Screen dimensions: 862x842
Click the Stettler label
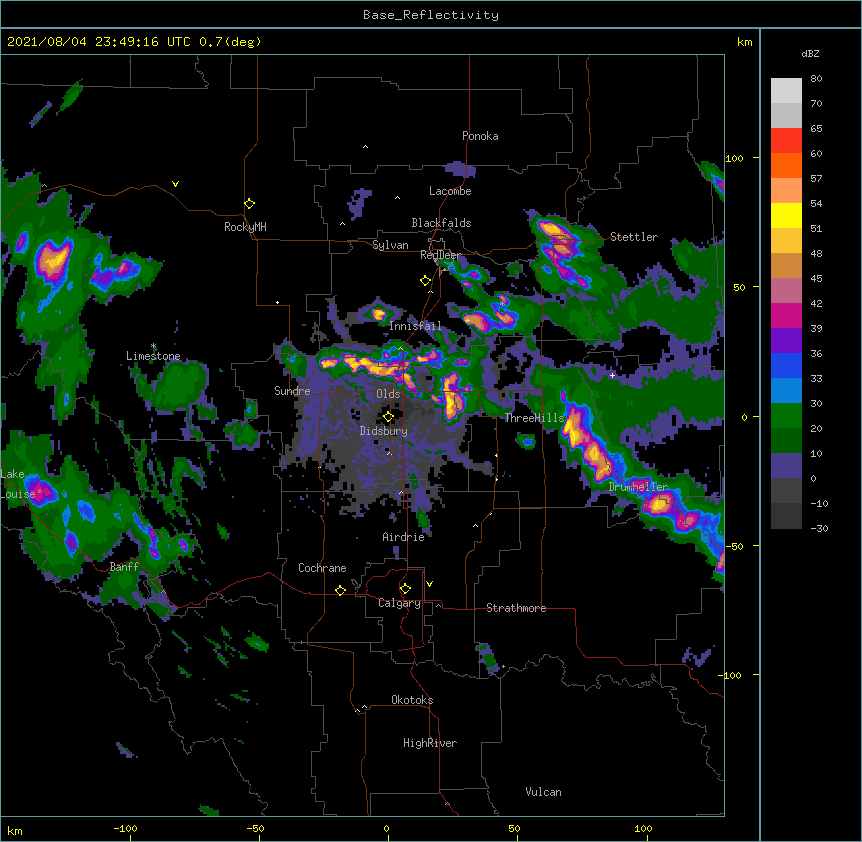pyautogui.click(x=634, y=237)
